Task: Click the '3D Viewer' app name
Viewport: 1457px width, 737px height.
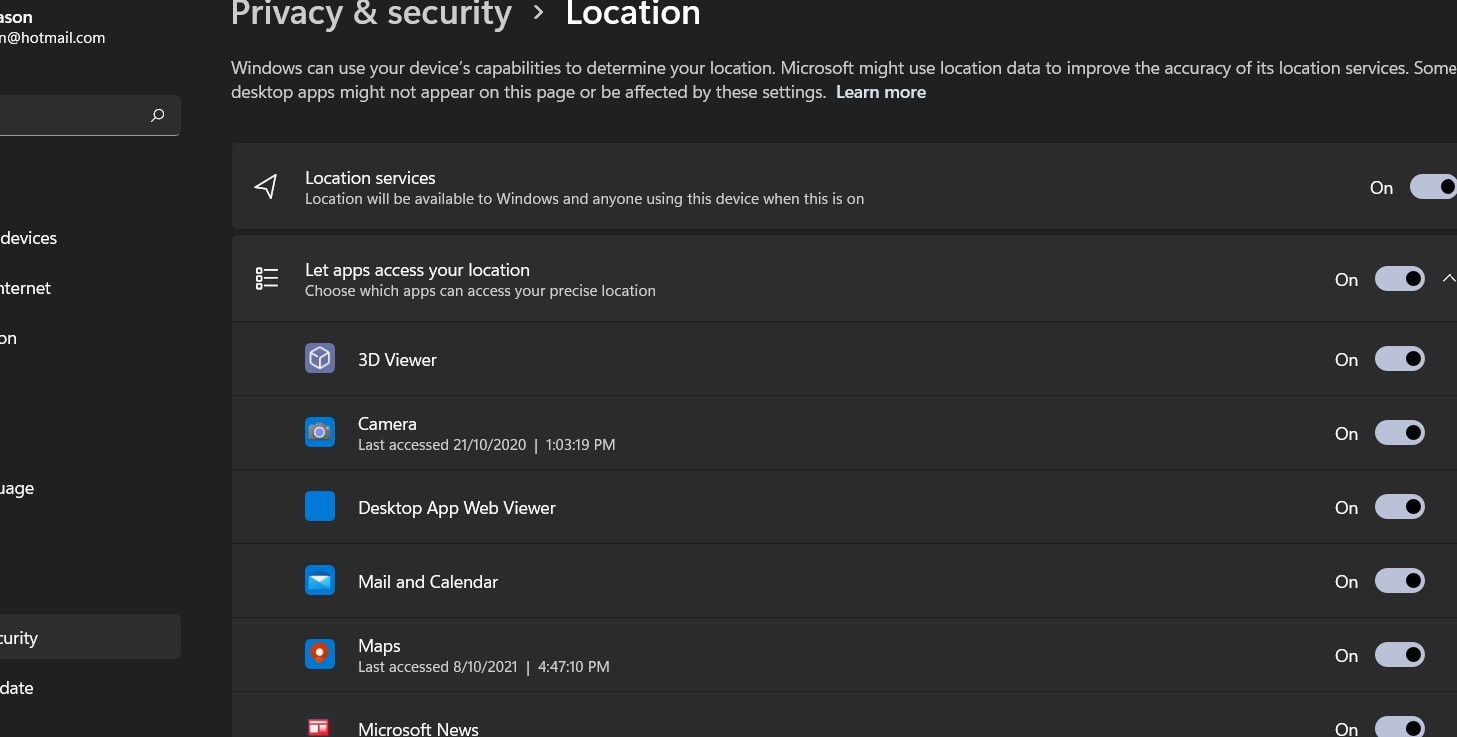Action: click(397, 360)
